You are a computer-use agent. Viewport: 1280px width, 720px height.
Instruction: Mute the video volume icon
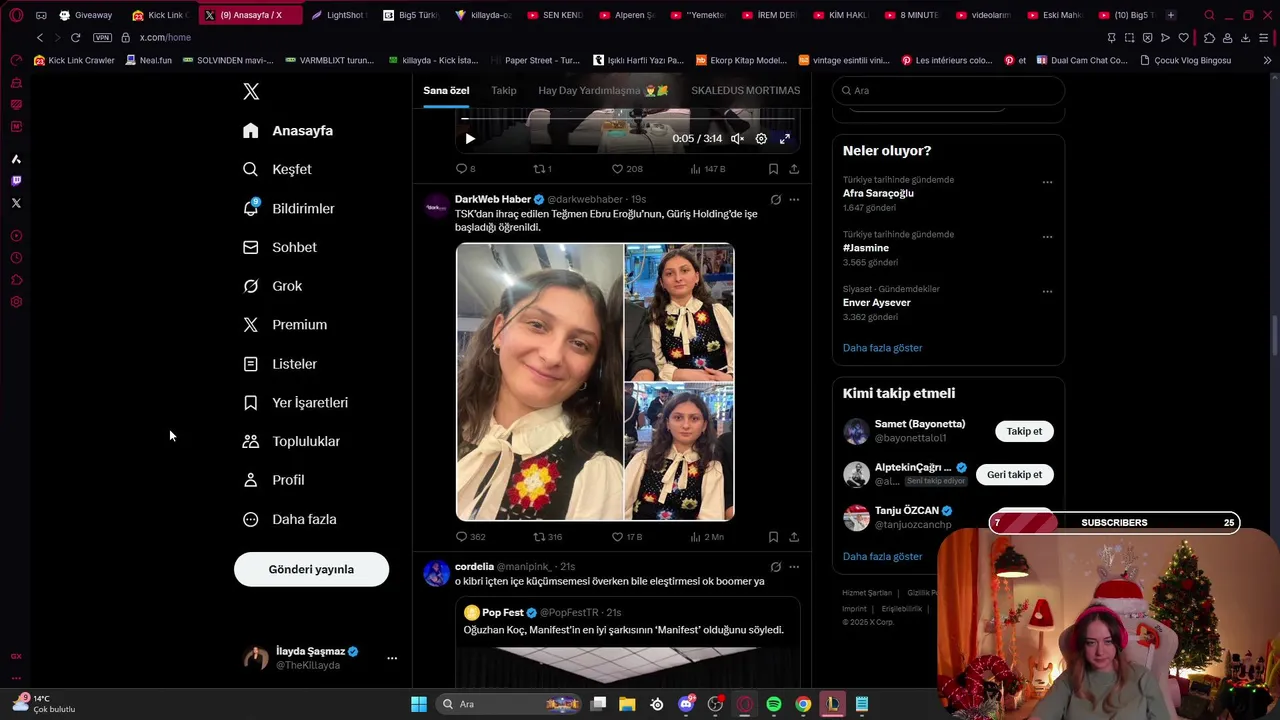(x=737, y=139)
